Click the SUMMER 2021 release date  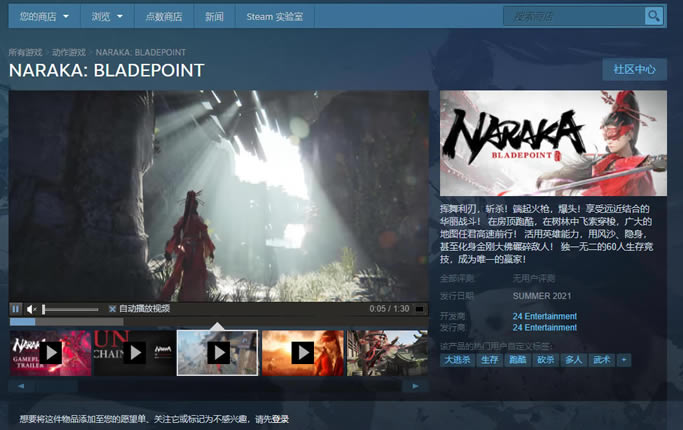pyautogui.click(x=542, y=296)
